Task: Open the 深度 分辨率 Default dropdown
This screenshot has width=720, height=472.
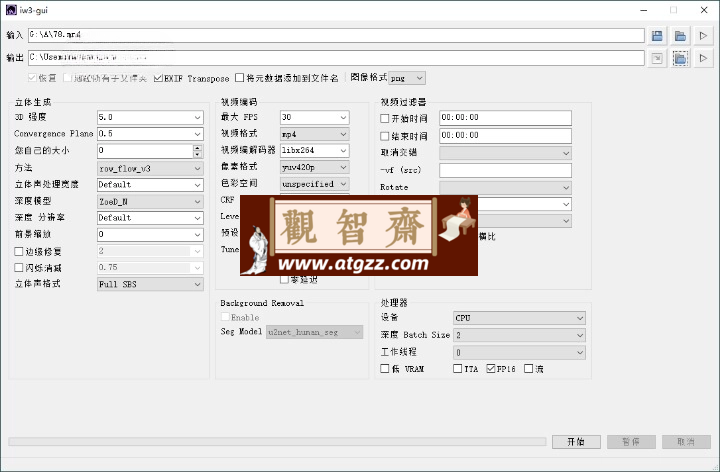Action: (x=150, y=218)
